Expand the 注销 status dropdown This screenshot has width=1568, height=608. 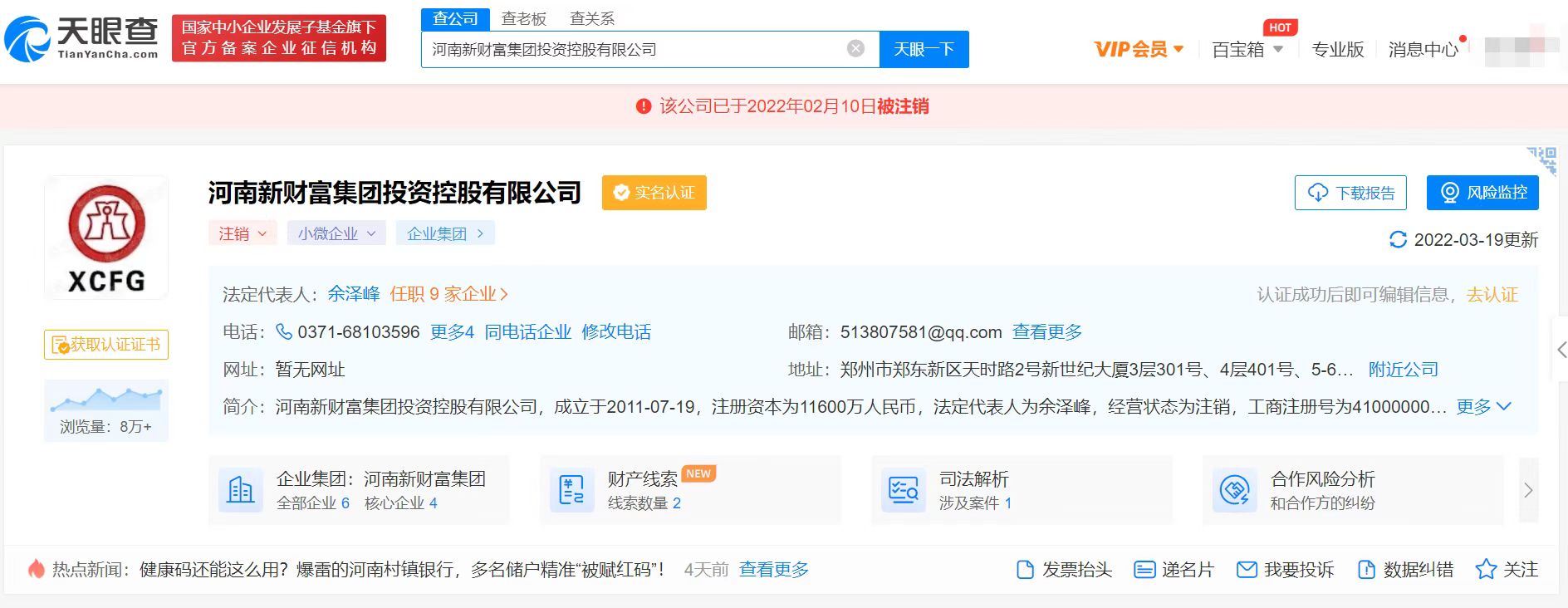coord(242,233)
